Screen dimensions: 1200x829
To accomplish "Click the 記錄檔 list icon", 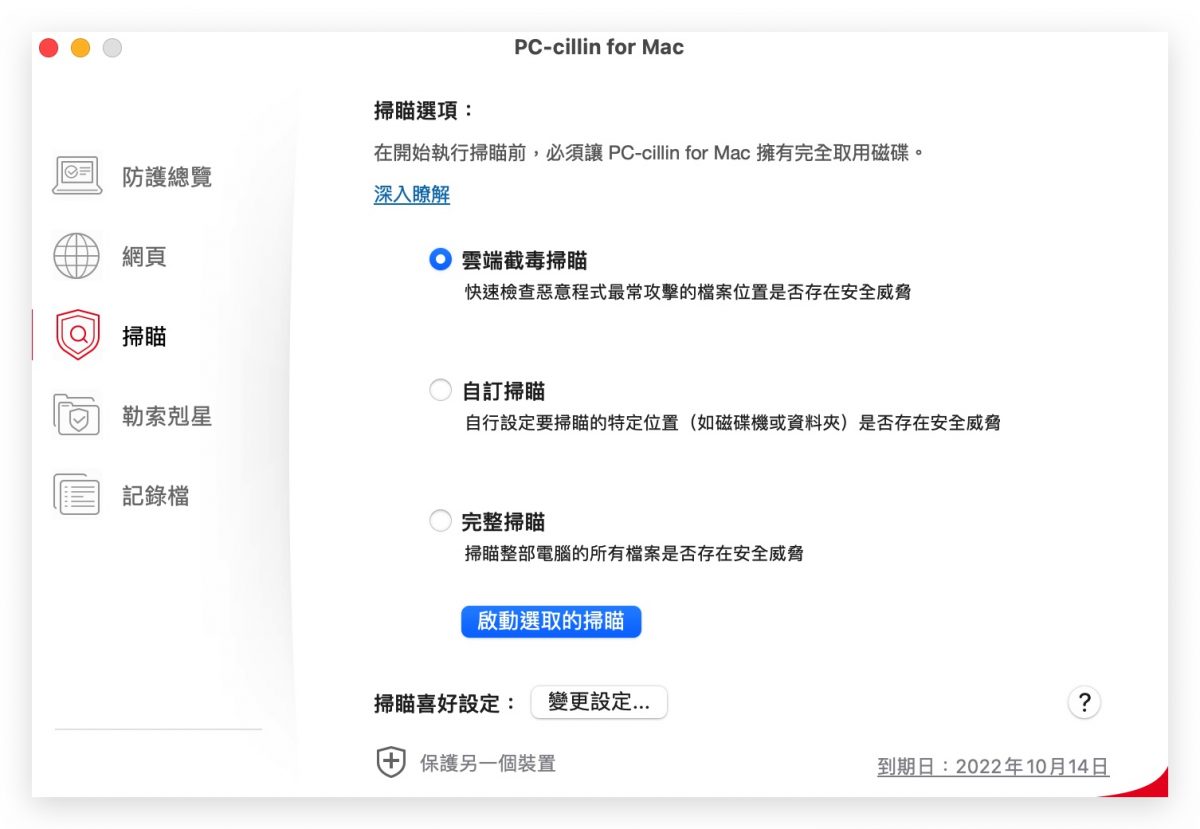I will (77, 494).
